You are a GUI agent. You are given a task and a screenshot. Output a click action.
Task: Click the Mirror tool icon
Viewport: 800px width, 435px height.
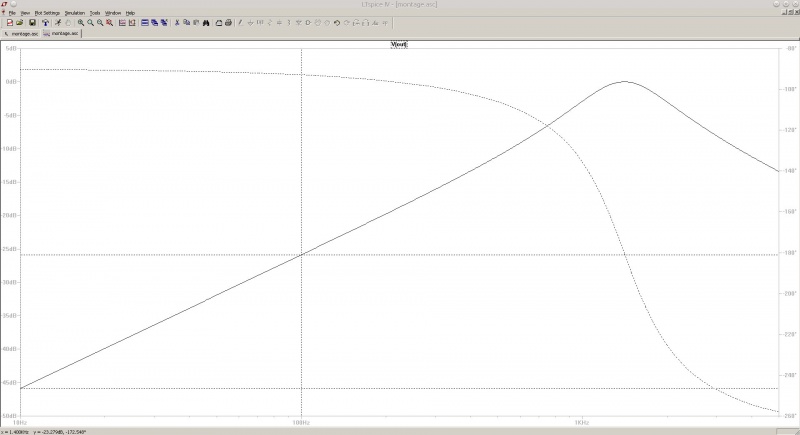pos(365,23)
